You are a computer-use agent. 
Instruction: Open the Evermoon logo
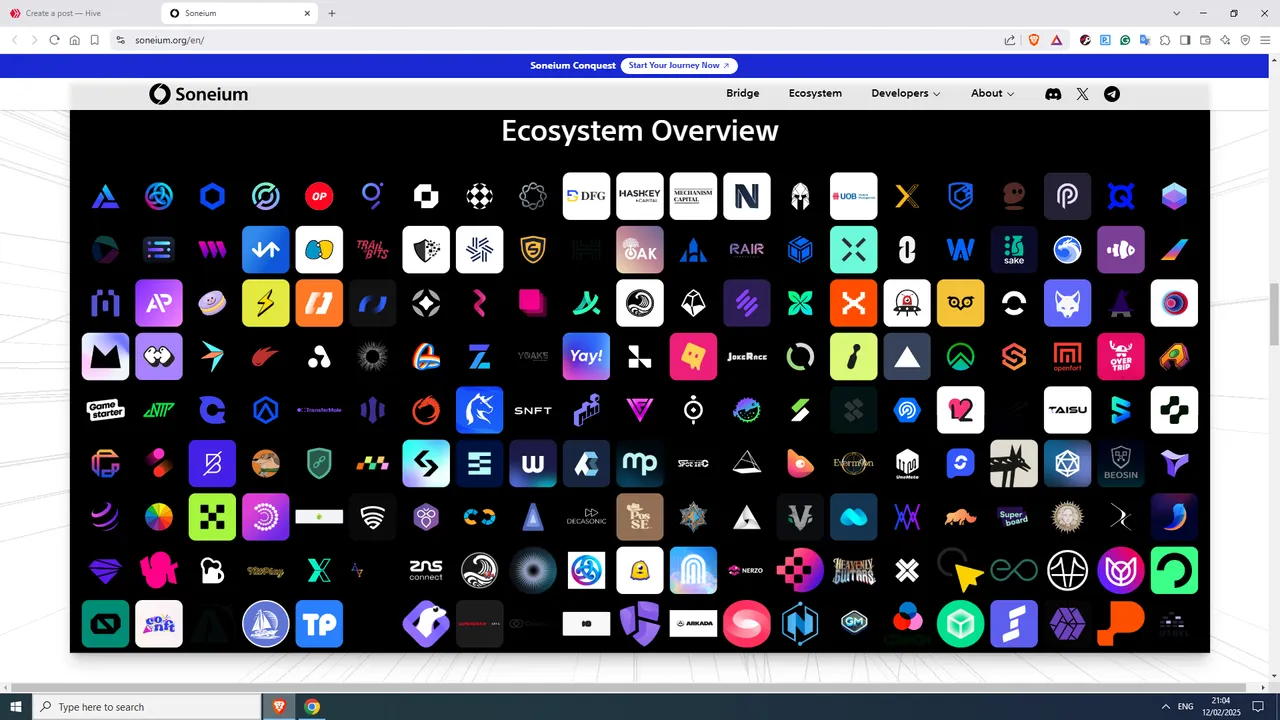(853, 463)
